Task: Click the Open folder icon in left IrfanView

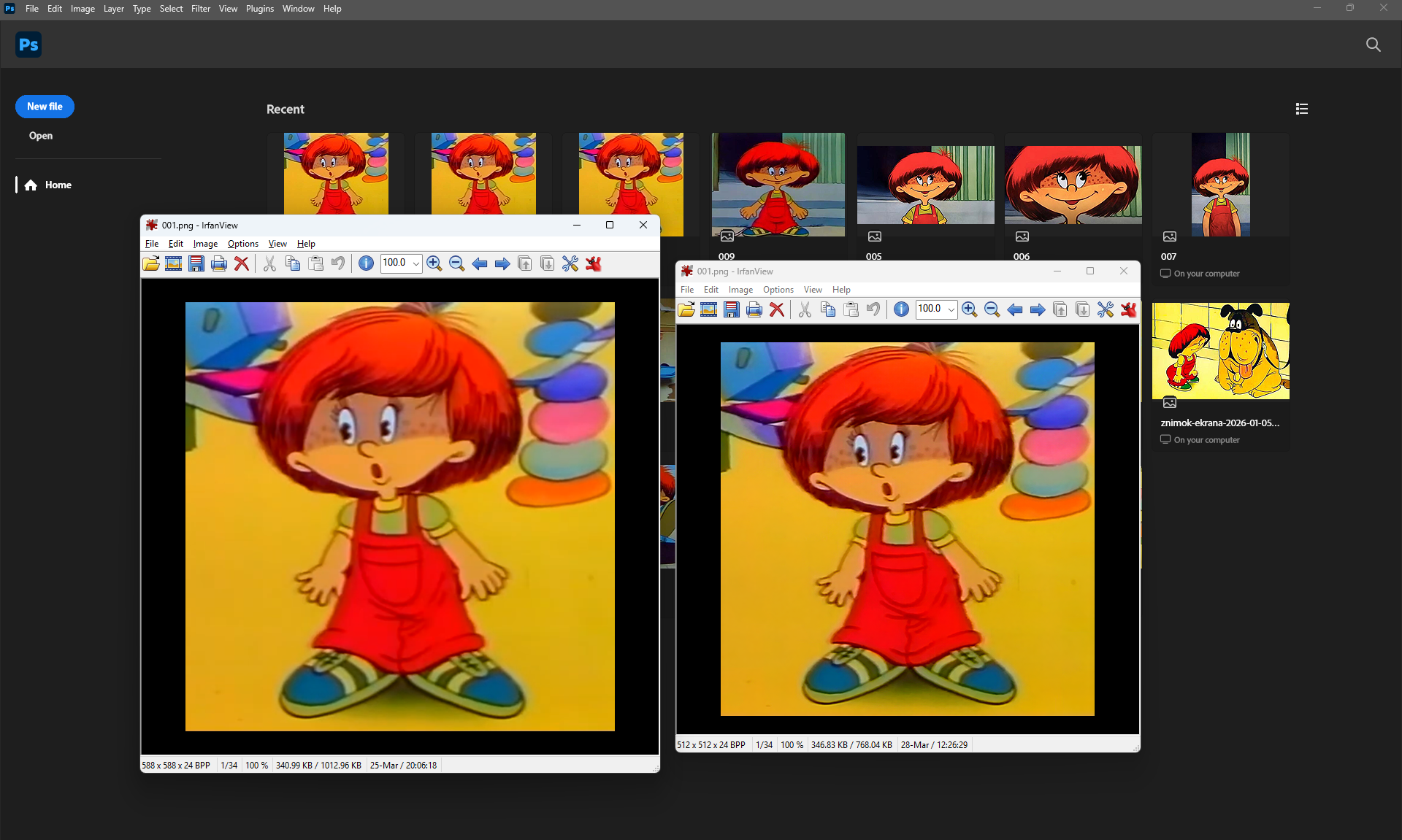Action: click(151, 263)
